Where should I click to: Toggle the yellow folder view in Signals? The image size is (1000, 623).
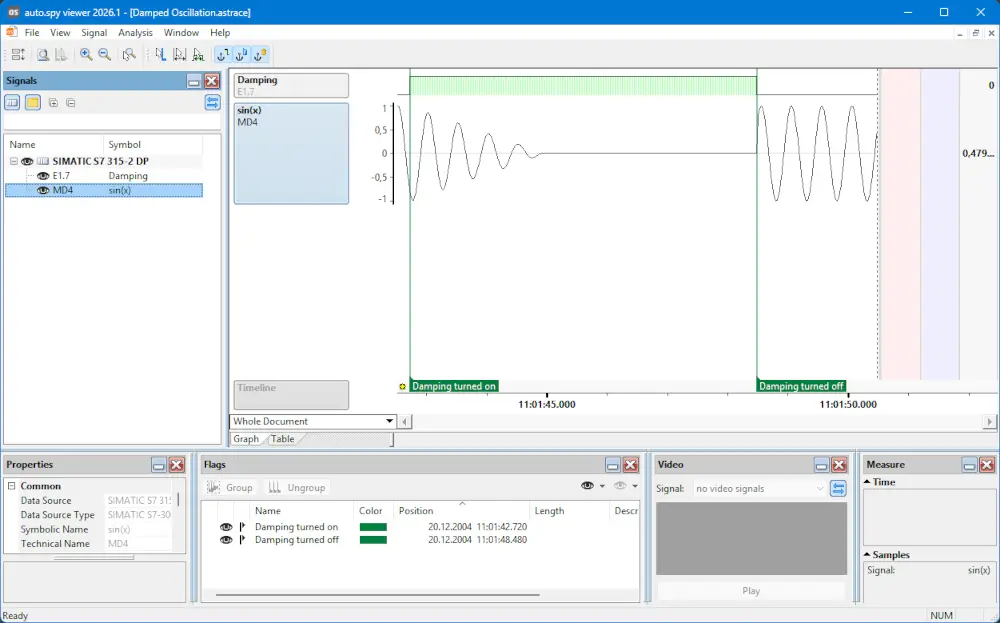click(33, 102)
